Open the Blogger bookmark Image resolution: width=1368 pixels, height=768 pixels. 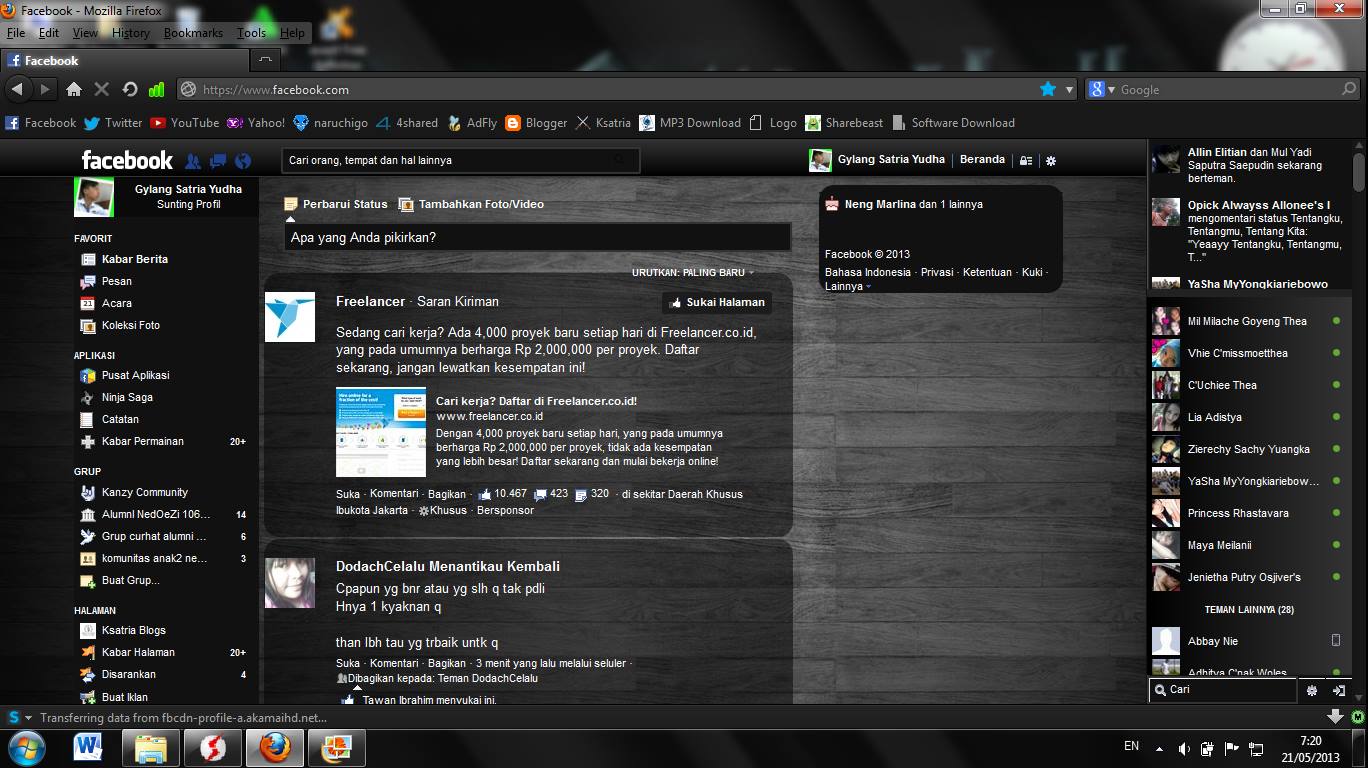(536, 123)
